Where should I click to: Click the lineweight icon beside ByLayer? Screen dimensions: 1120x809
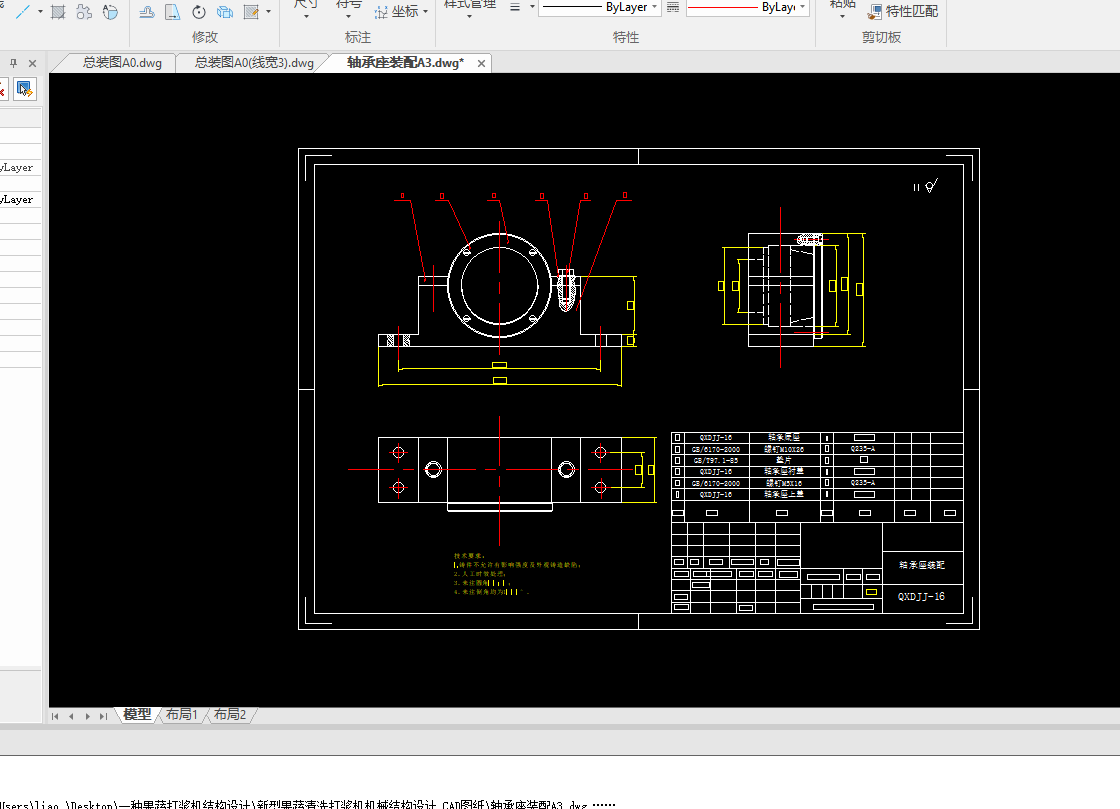click(672, 7)
